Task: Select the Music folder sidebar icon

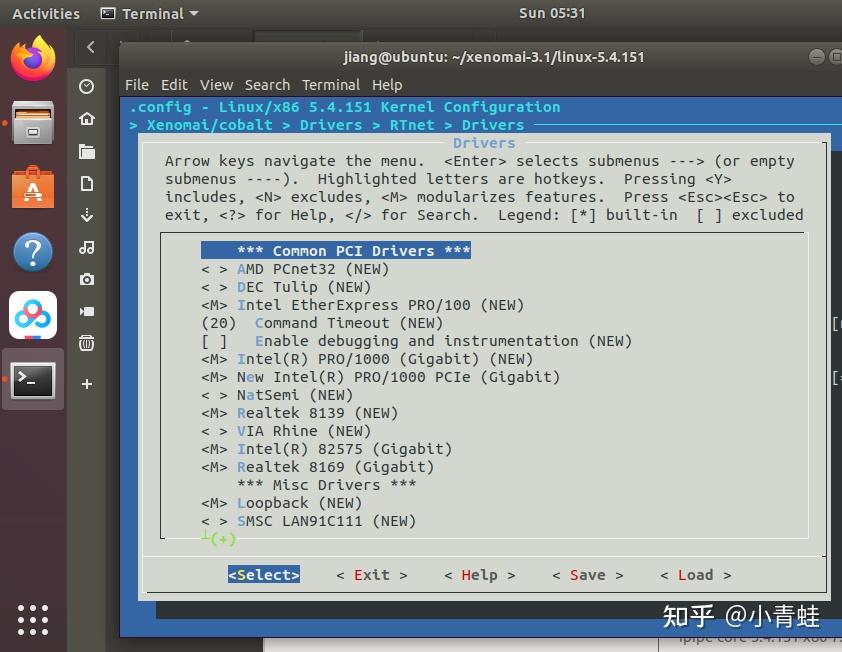Action: 86,247
